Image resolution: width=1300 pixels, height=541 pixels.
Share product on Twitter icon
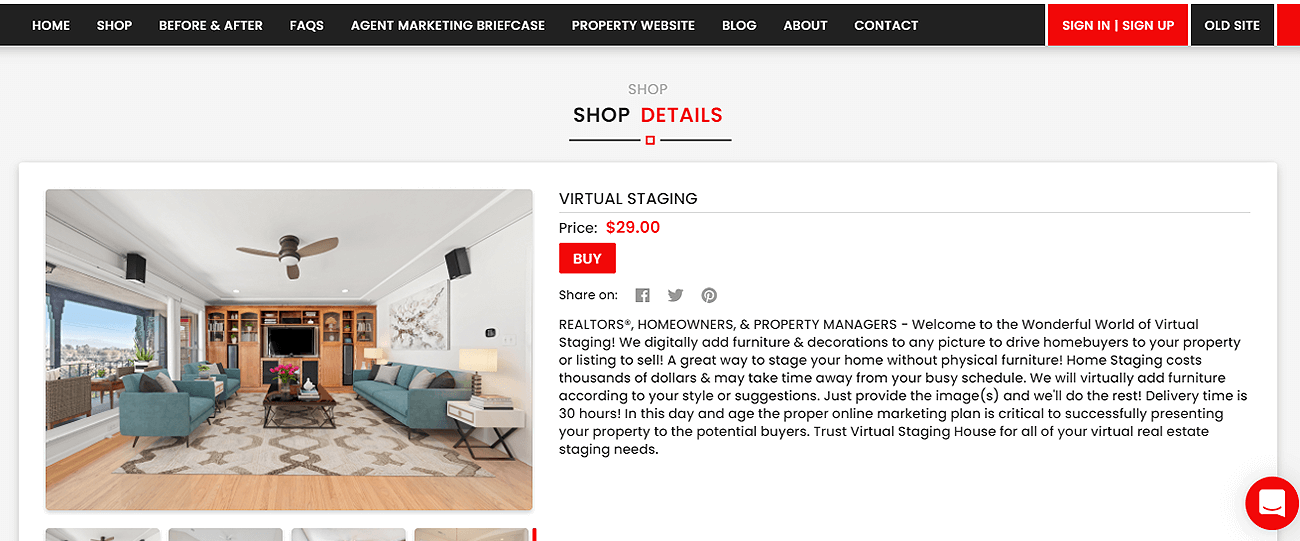(675, 295)
